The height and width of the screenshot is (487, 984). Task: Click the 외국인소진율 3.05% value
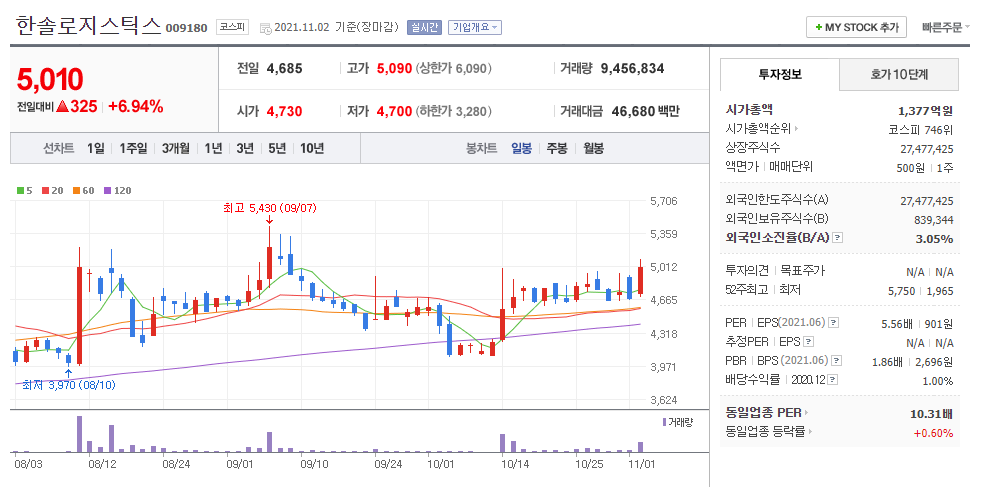click(934, 238)
